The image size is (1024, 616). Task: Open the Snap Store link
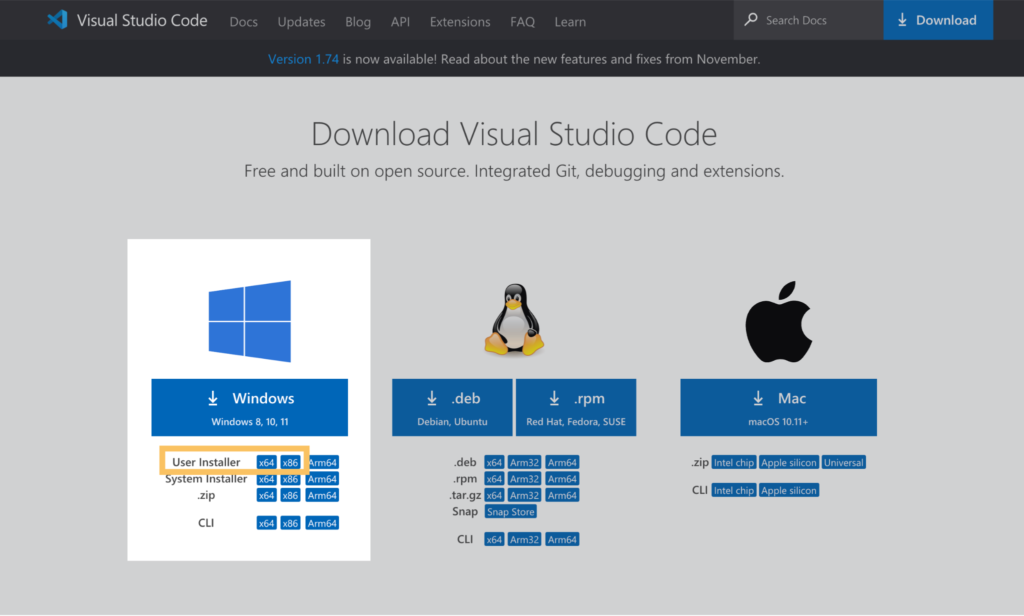tap(511, 511)
